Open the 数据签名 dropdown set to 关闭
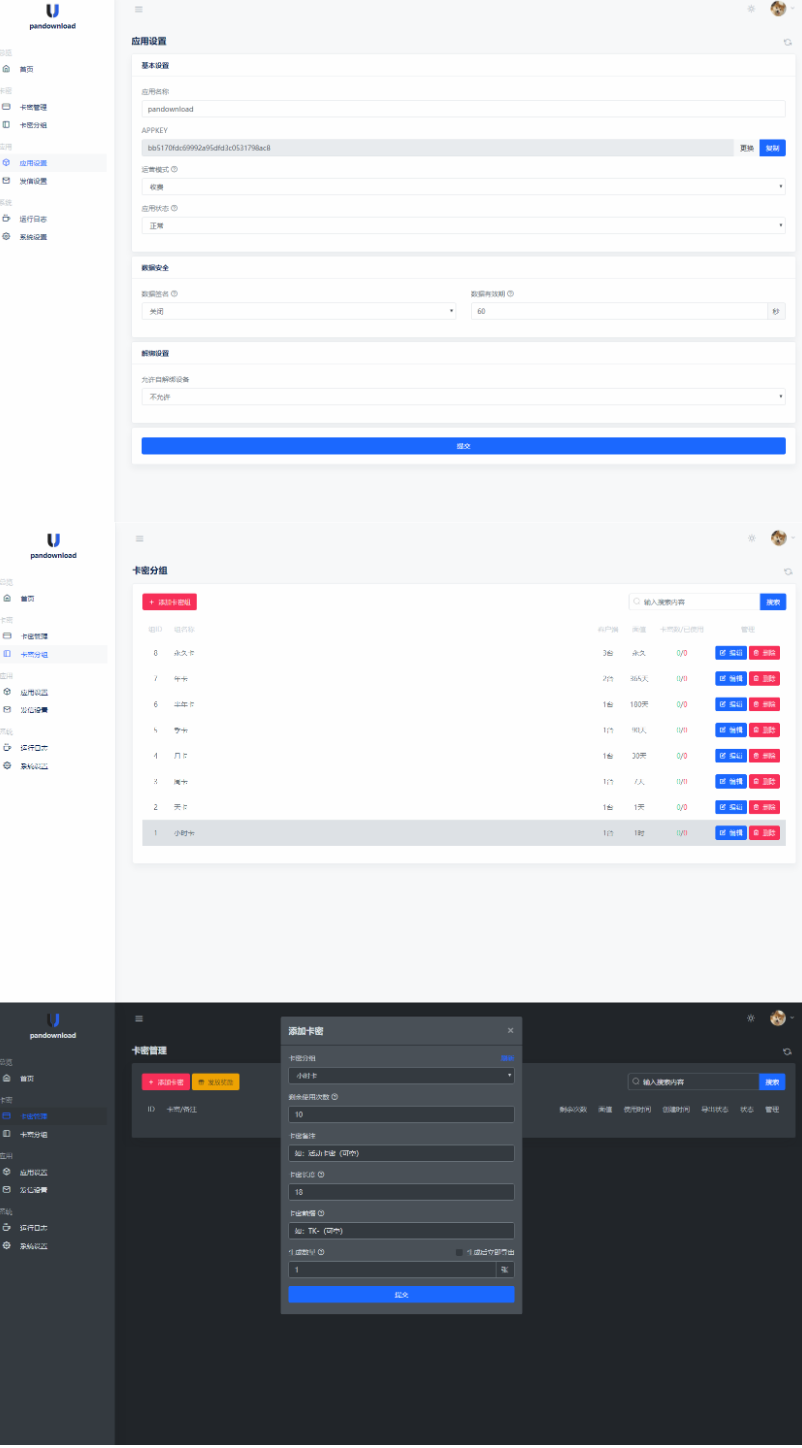 click(x=298, y=311)
